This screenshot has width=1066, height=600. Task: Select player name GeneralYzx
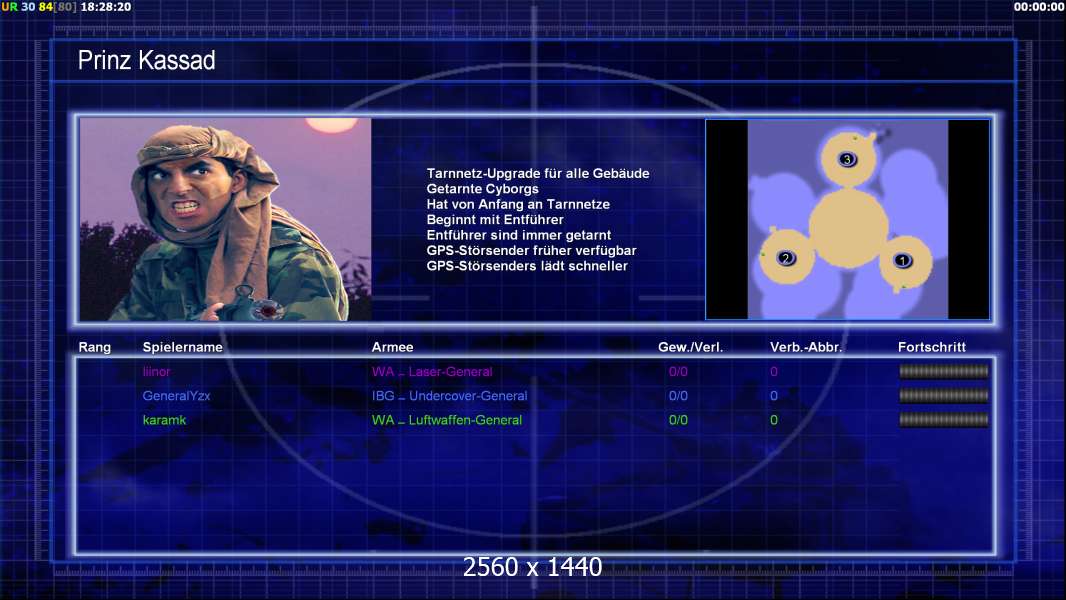pos(176,395)
